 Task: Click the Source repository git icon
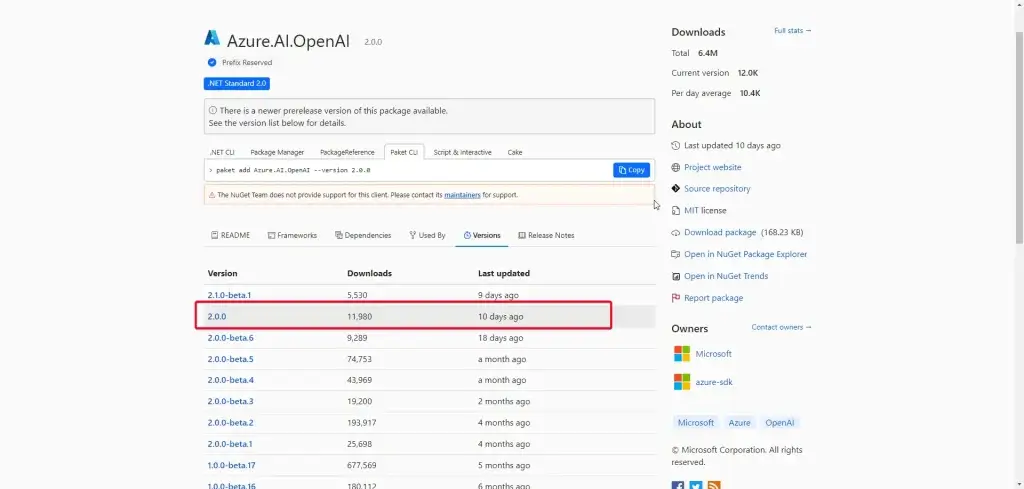[676, 189]
